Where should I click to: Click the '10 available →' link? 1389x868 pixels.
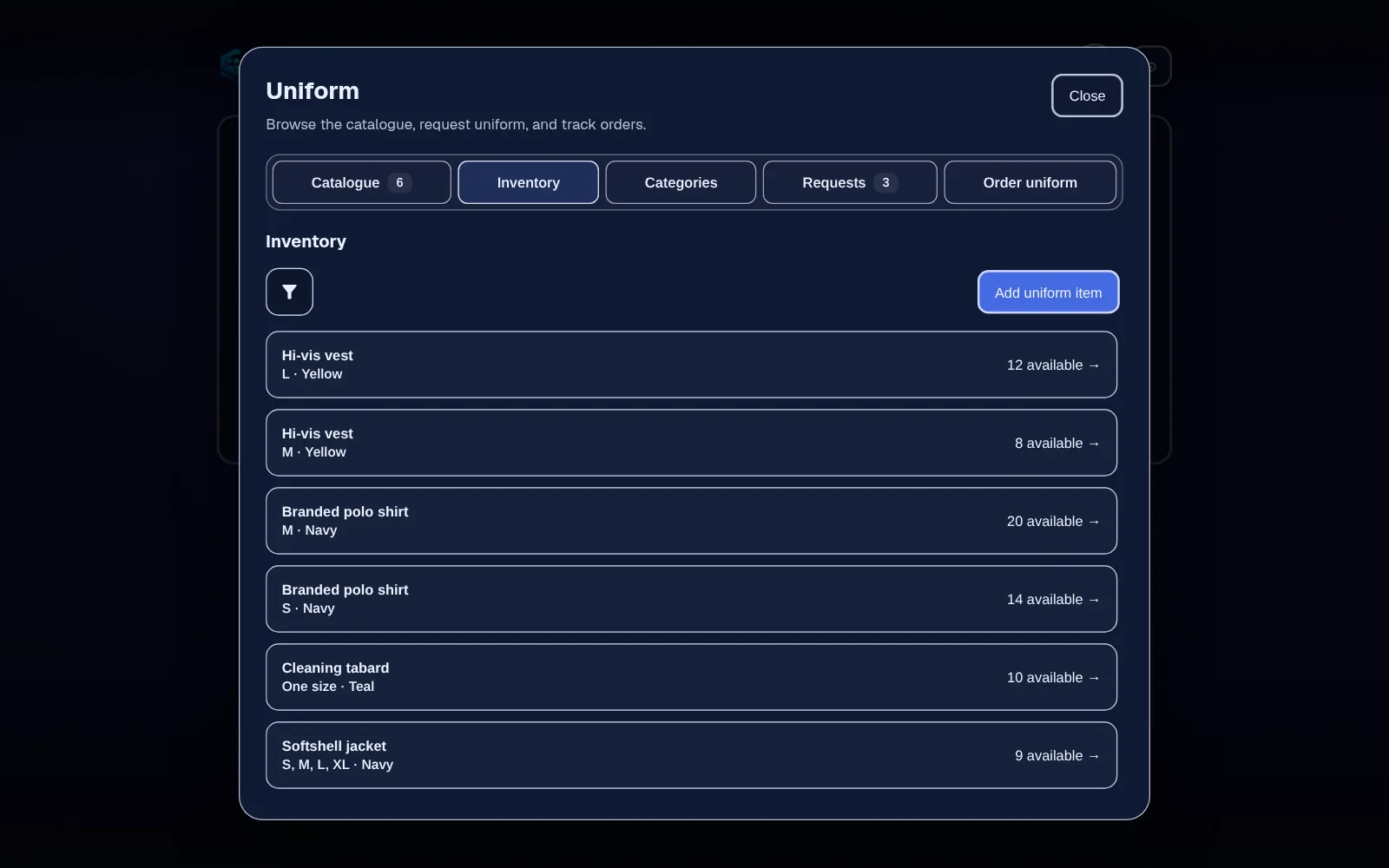tap(1053, 678)
